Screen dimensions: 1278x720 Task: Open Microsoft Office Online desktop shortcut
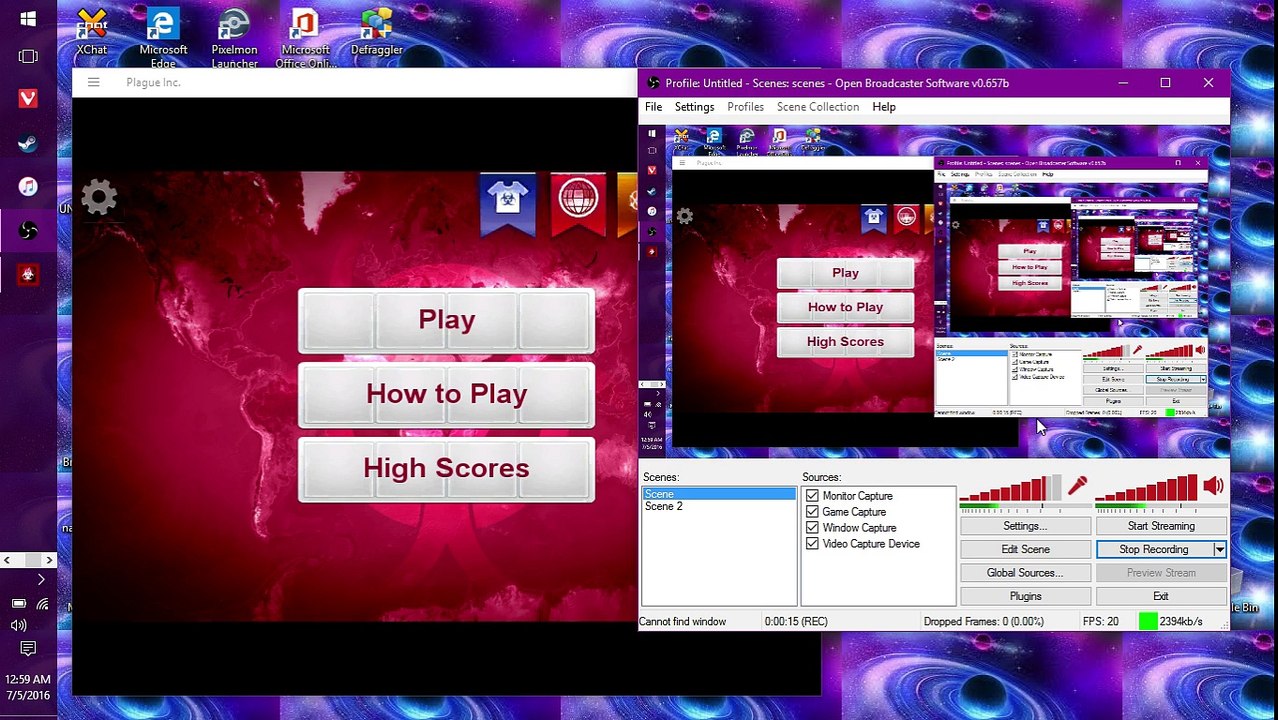click(x=305, y=38)
